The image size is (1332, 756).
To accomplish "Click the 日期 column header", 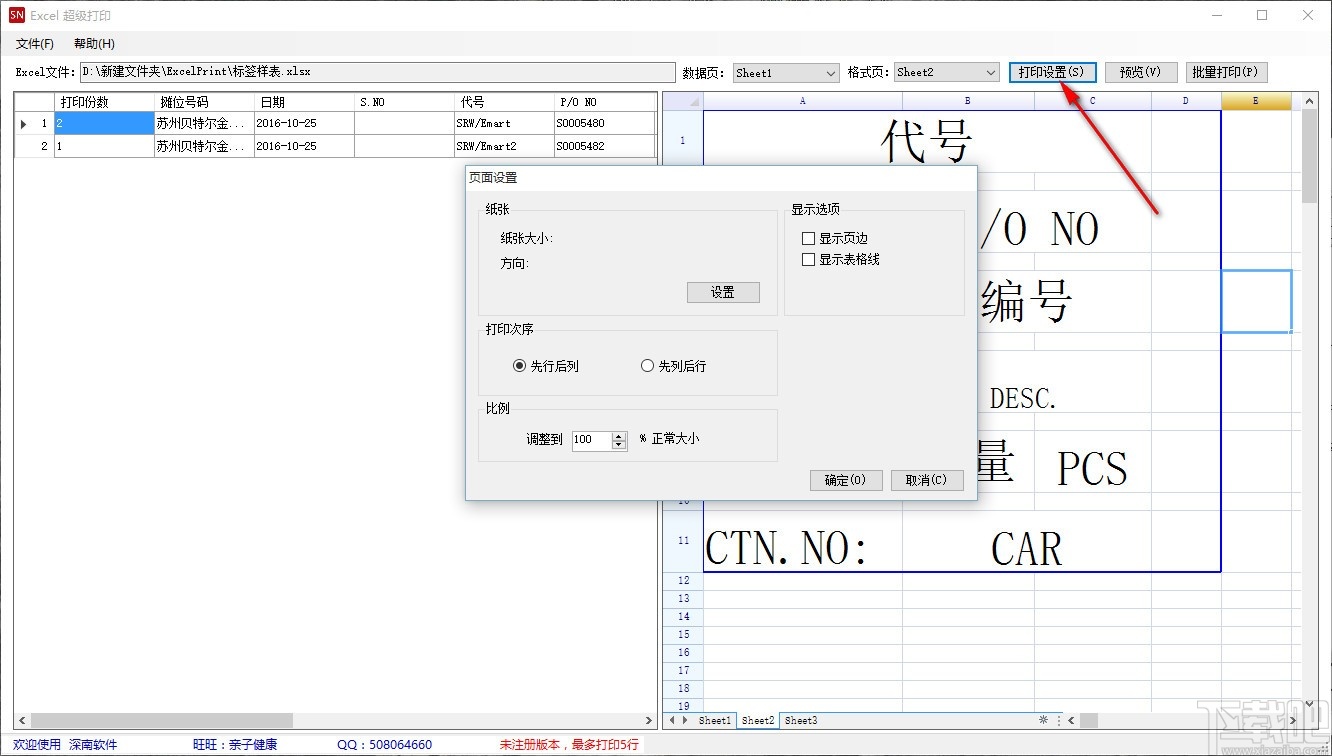I will [304, 102].
